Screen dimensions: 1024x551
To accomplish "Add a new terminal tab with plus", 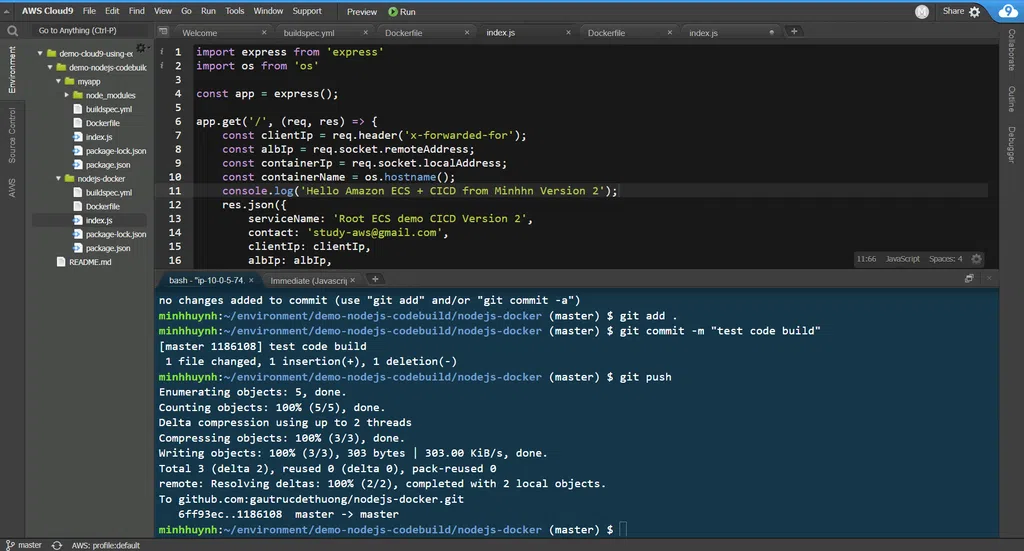I will tap(375, 279).
